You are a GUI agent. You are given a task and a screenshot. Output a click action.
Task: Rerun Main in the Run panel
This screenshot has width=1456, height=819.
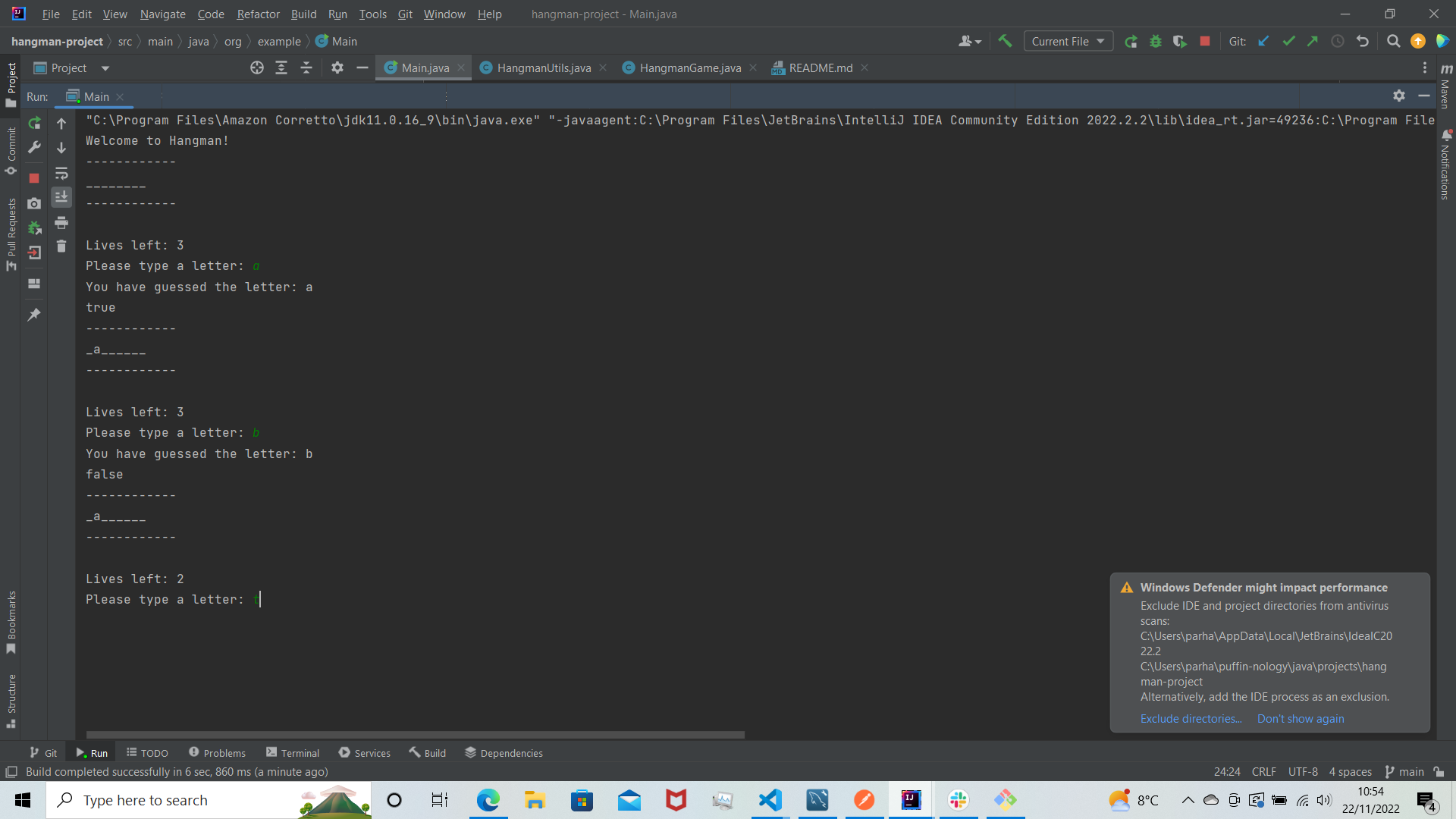[x=34, y=123]
